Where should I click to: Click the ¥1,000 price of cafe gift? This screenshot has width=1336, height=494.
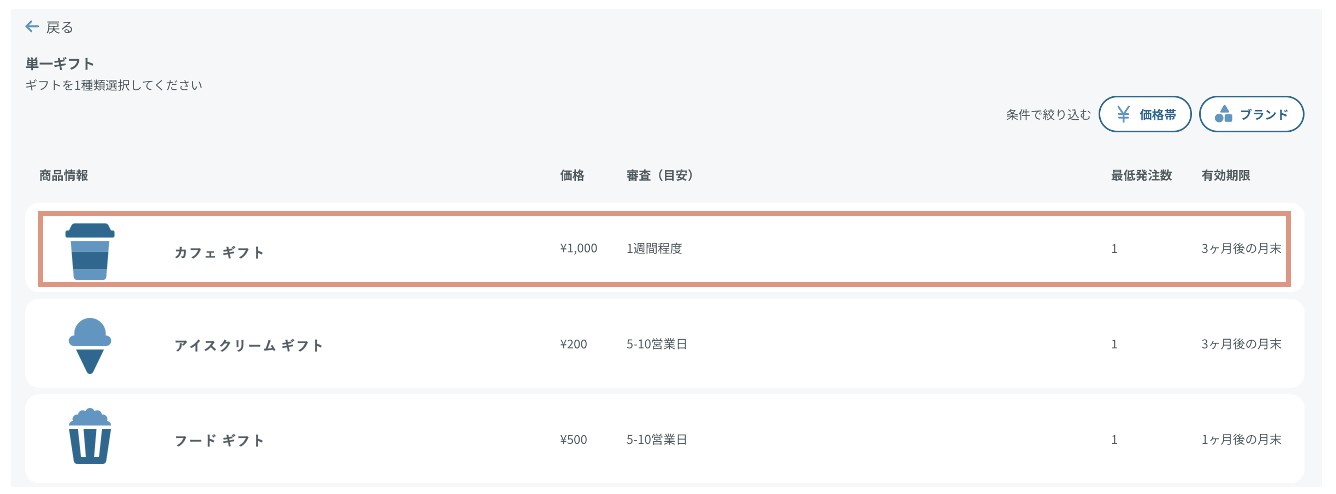pos(579,248)
